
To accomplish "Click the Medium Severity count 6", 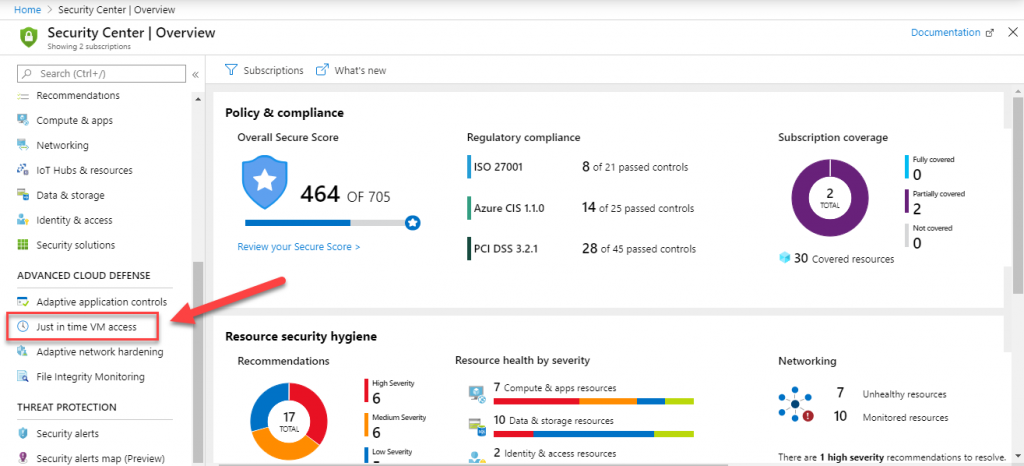I will click(376, 432).
